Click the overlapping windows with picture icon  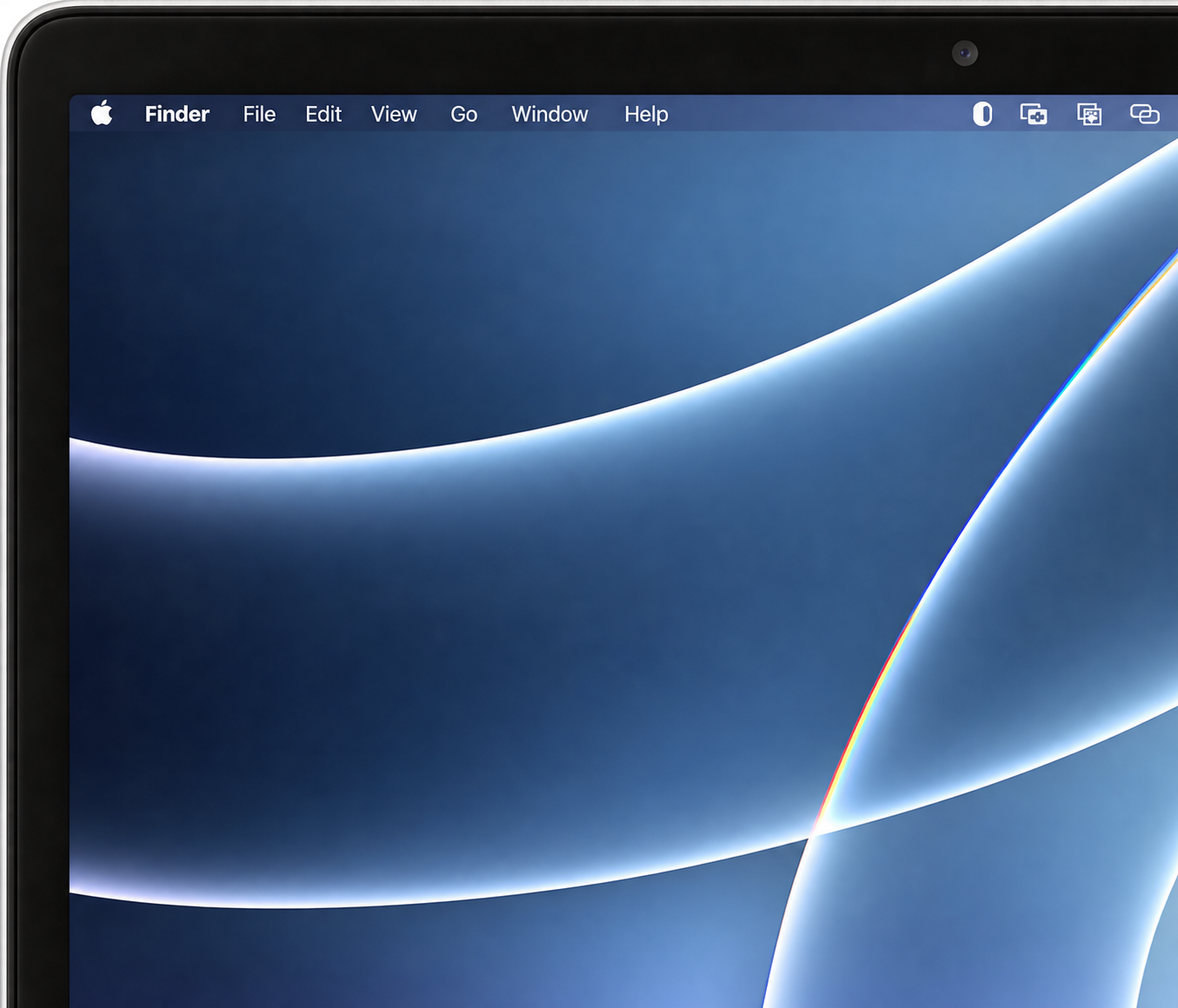(x=1089, y=114)
